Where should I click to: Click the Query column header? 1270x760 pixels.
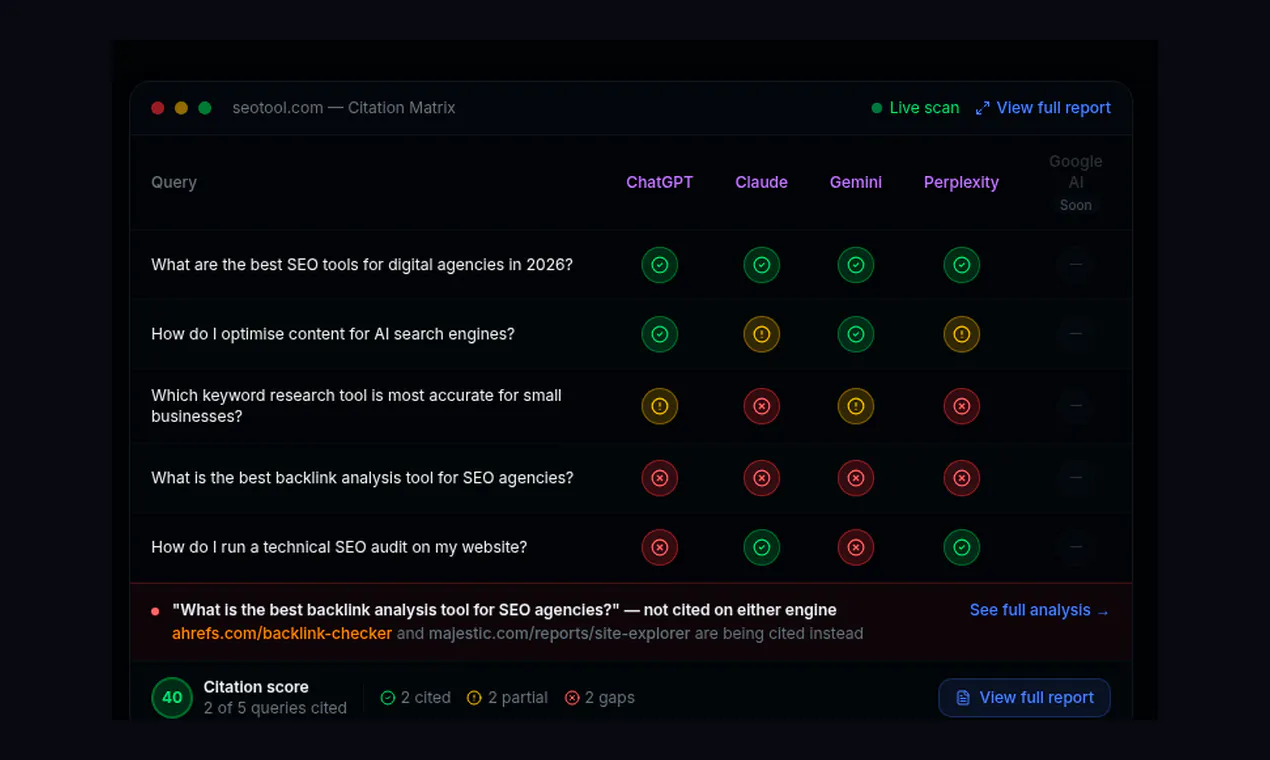(174, 182)
